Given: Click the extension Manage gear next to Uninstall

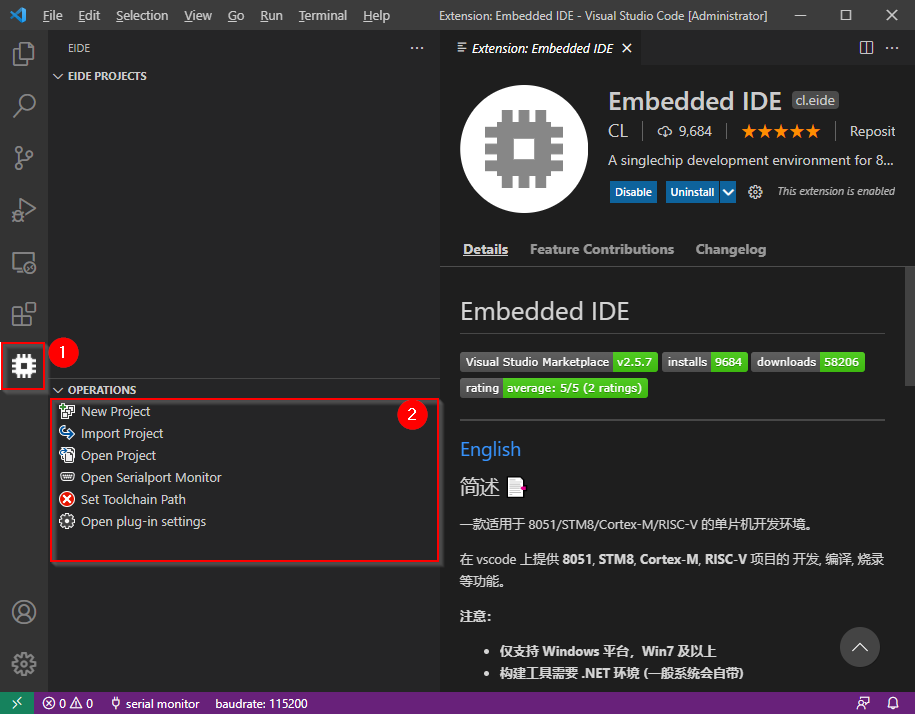Looking at the screenshot, I should [755, 192].
